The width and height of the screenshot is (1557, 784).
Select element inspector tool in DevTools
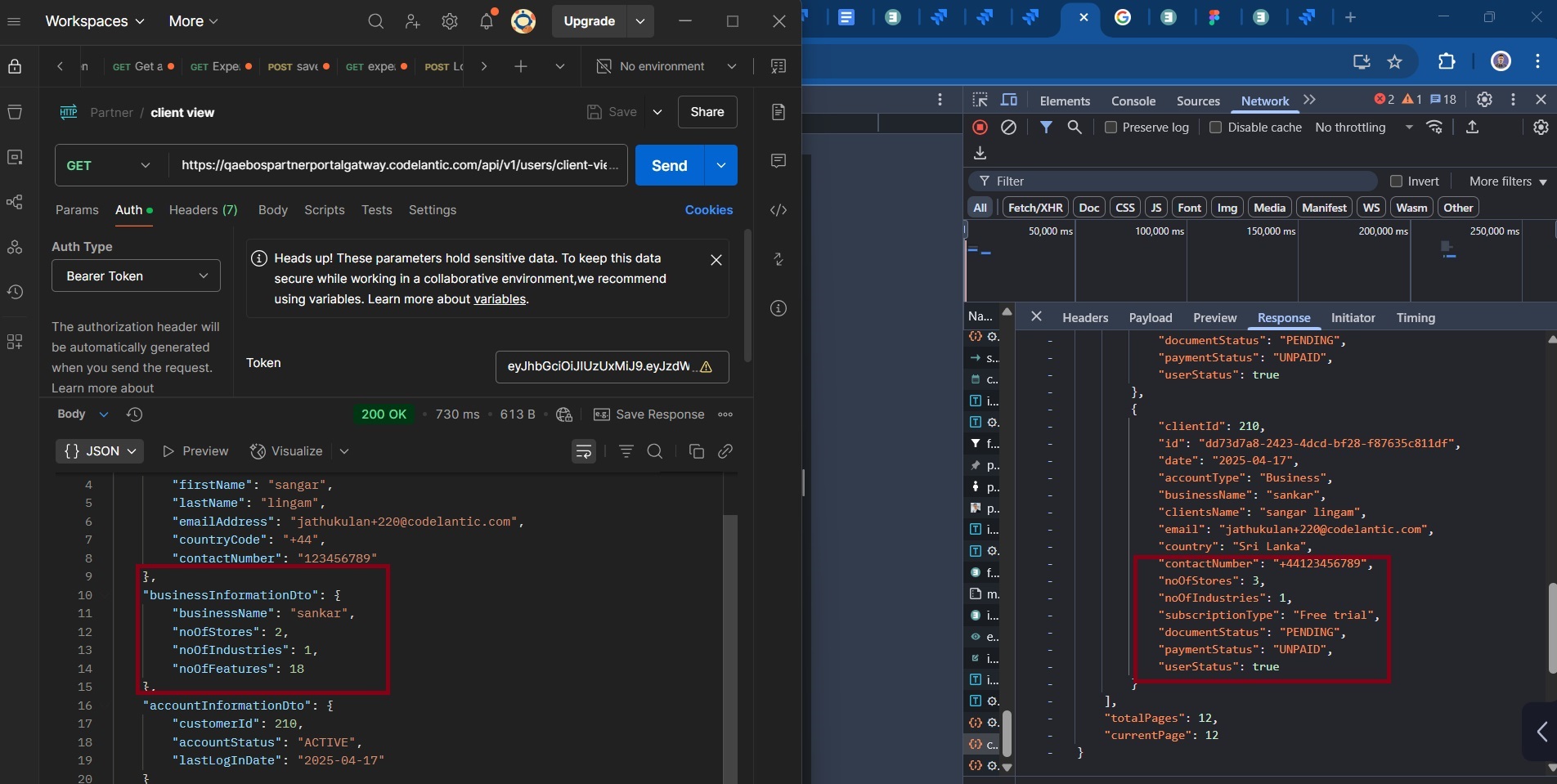980,100
